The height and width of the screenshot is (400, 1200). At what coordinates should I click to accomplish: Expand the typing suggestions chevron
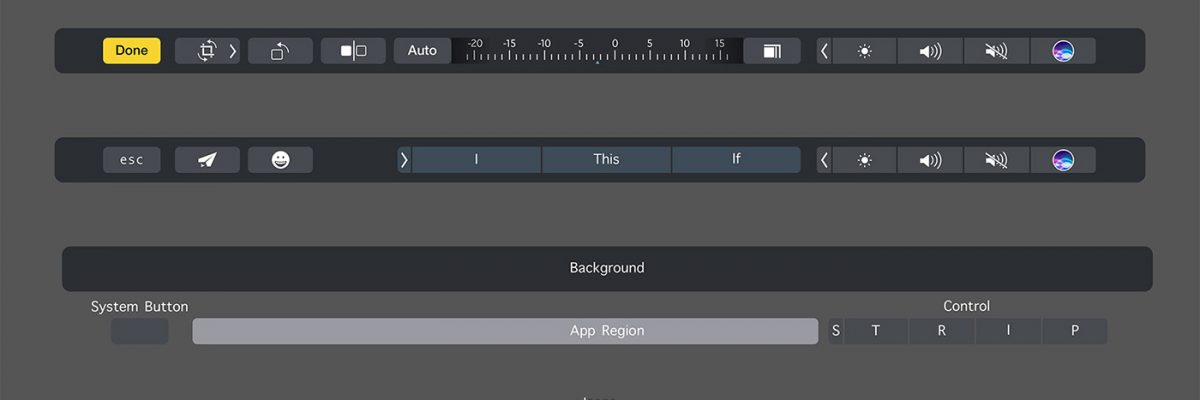(404, 160)
